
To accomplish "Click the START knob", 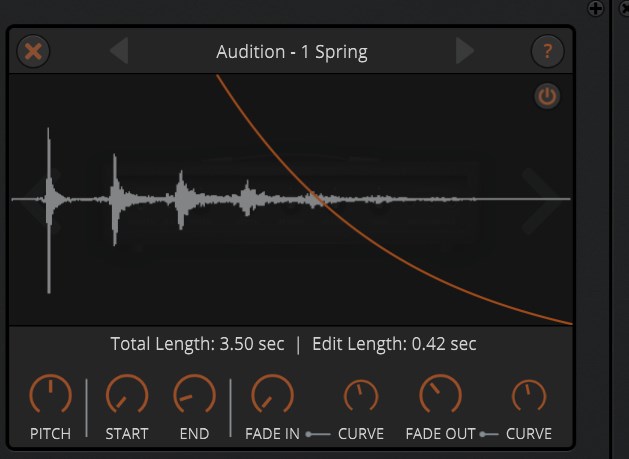I will (126, 396).
